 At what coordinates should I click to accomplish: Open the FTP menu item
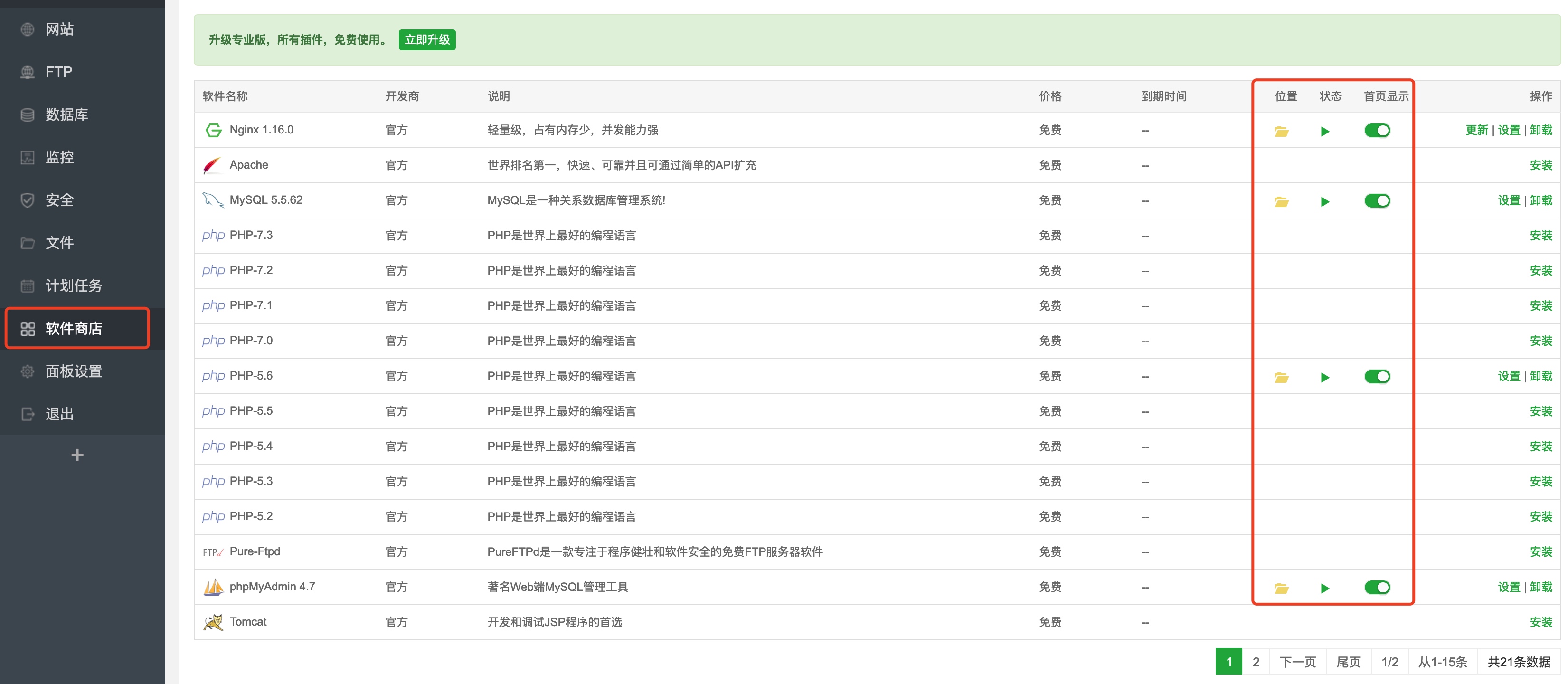[x=82, y=72]
